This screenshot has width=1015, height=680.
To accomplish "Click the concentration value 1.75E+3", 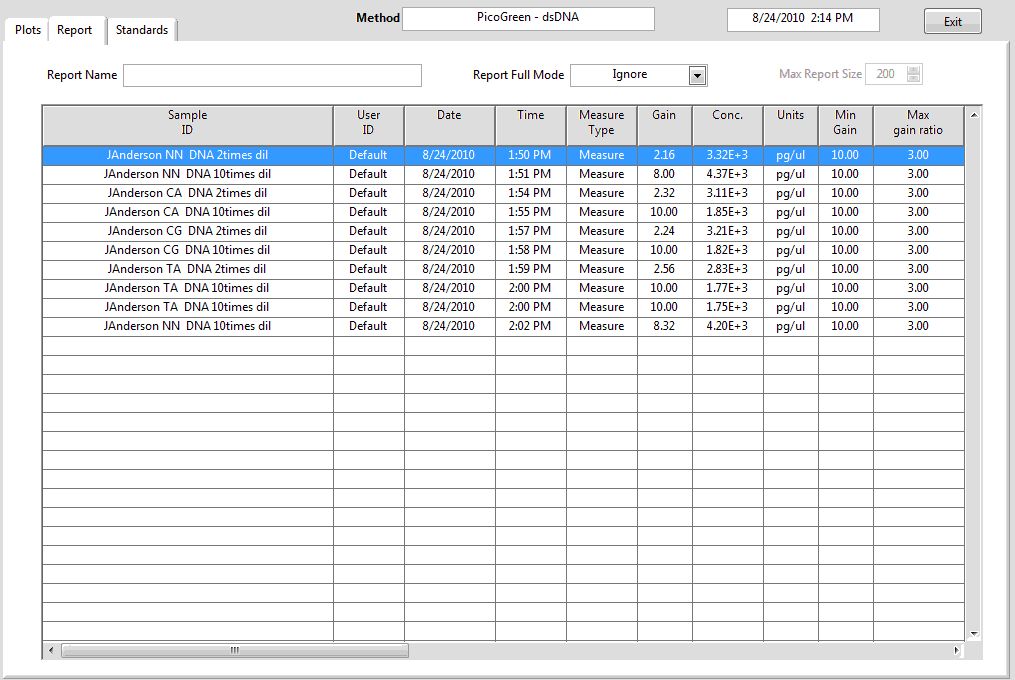I will click(727, 307).
